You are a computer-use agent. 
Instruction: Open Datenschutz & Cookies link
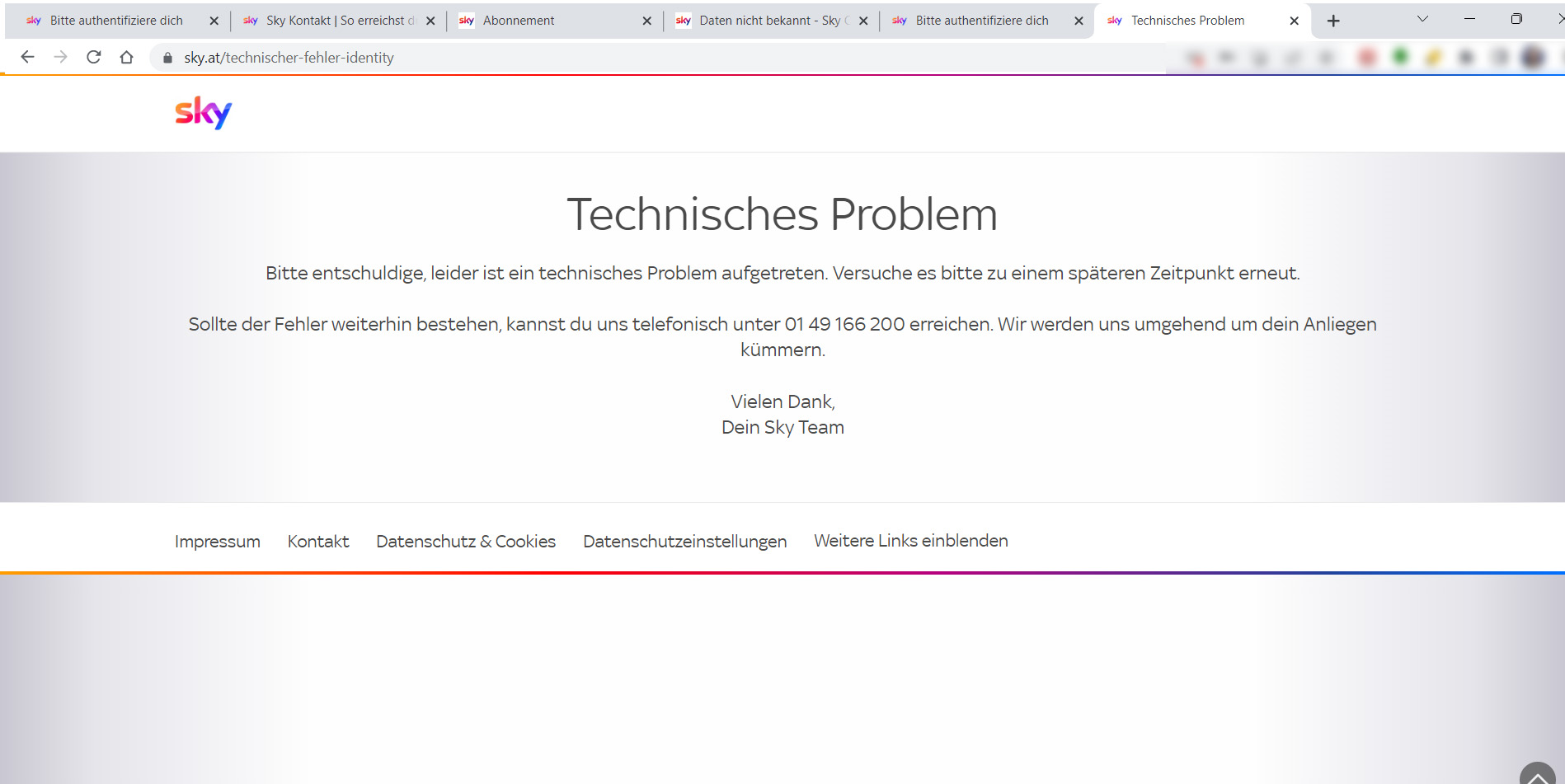(465, 542)
